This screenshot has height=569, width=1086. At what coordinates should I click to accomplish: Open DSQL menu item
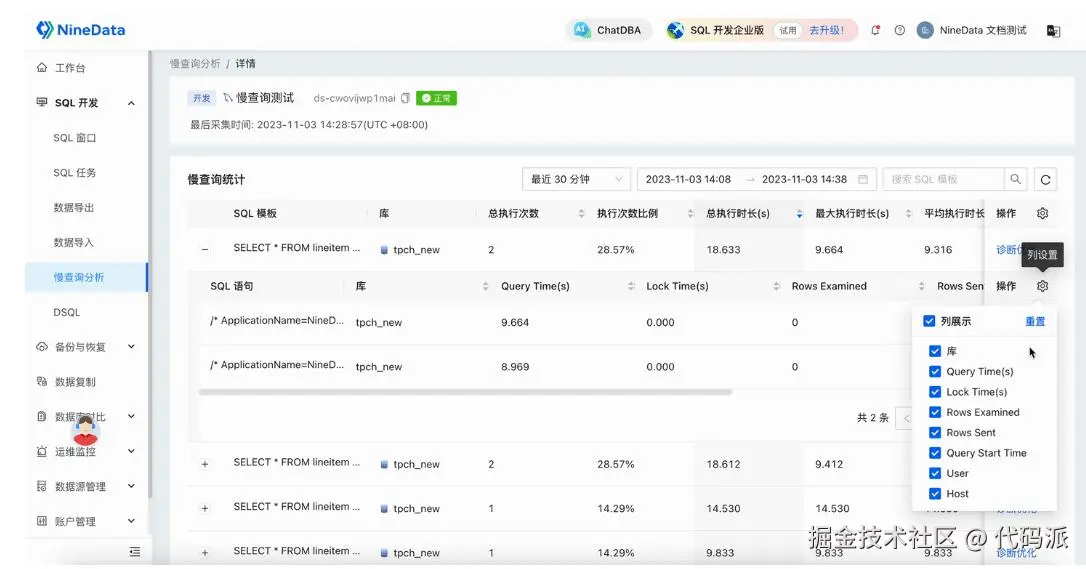tap(66, 312)
